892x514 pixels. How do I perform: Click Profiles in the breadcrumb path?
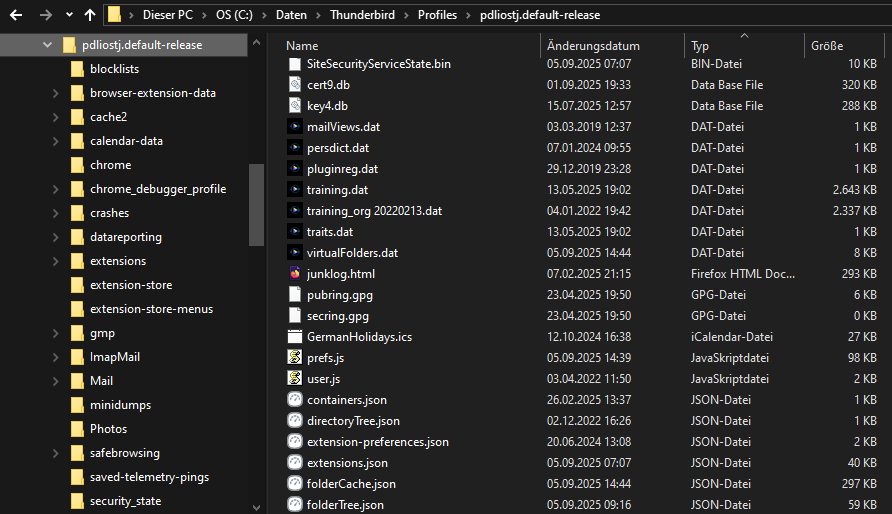coord(437,15)
